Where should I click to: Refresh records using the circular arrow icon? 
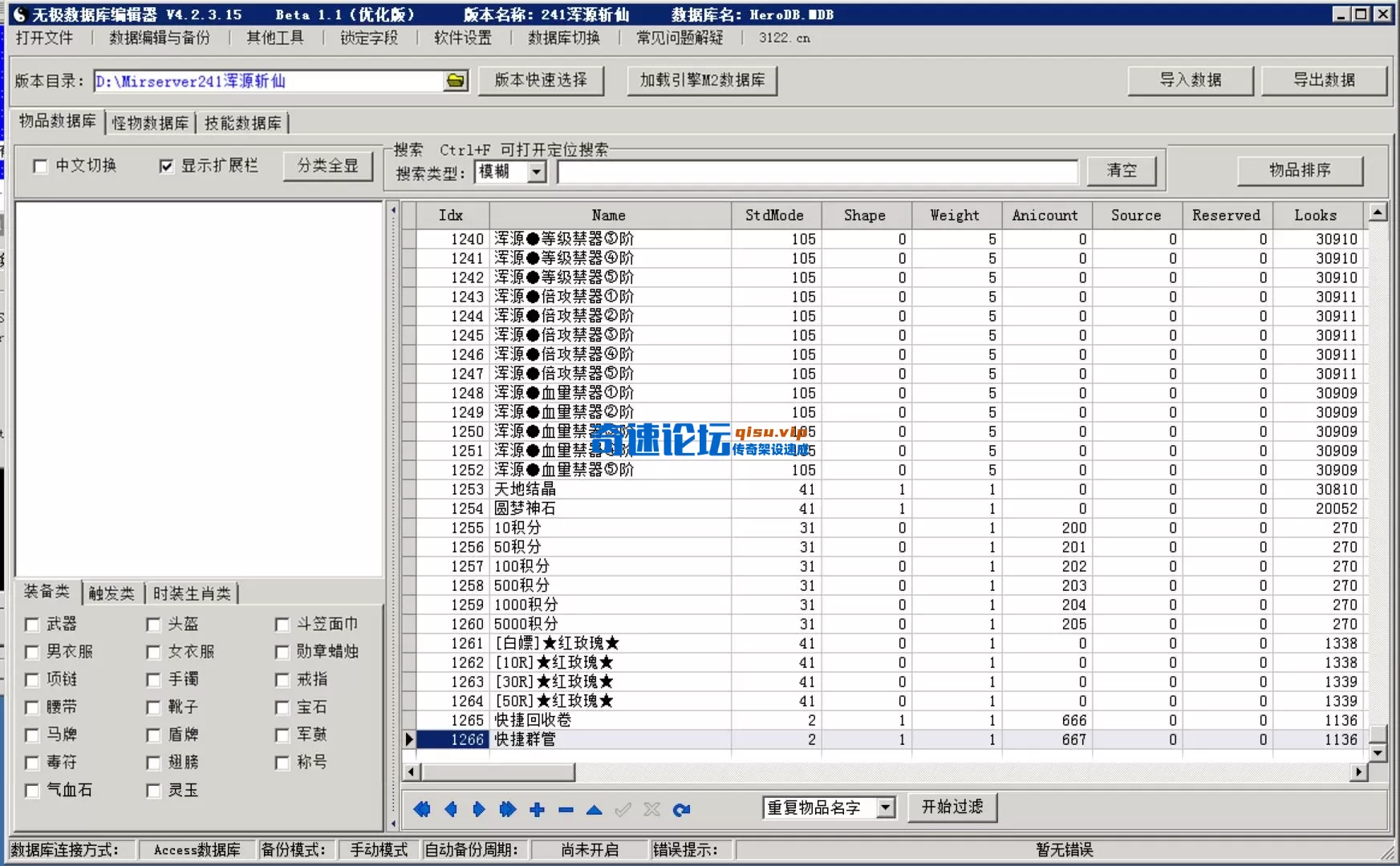click(x=683, y=810)
